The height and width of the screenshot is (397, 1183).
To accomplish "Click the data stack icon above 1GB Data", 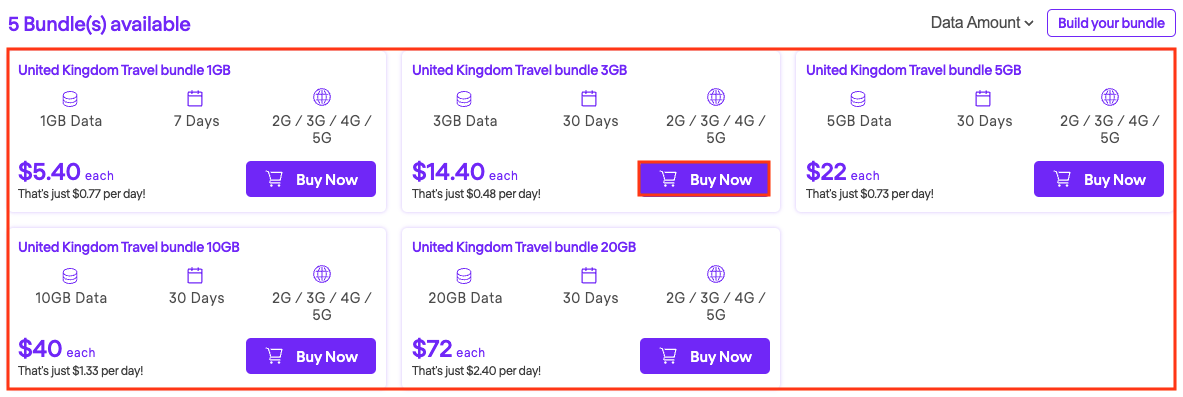I will (x=70, y=98).
